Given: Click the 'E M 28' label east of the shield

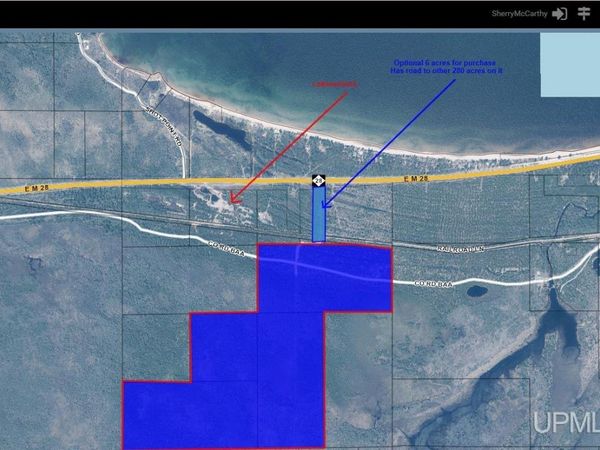Looking at the screenshot, I should coord(416,179).
